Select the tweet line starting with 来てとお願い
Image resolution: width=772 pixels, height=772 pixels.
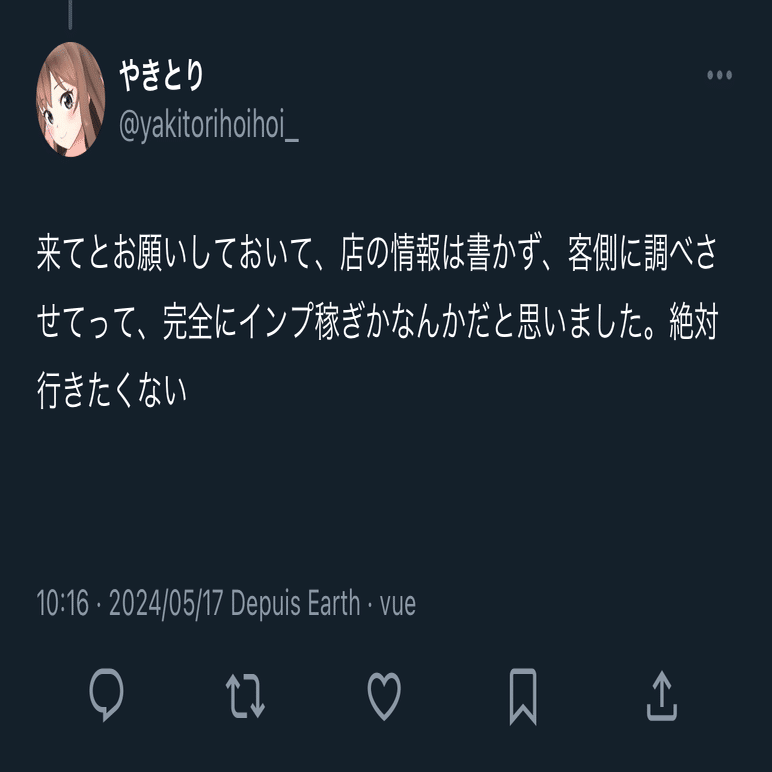pyautogui.click(x=377, y=254)
